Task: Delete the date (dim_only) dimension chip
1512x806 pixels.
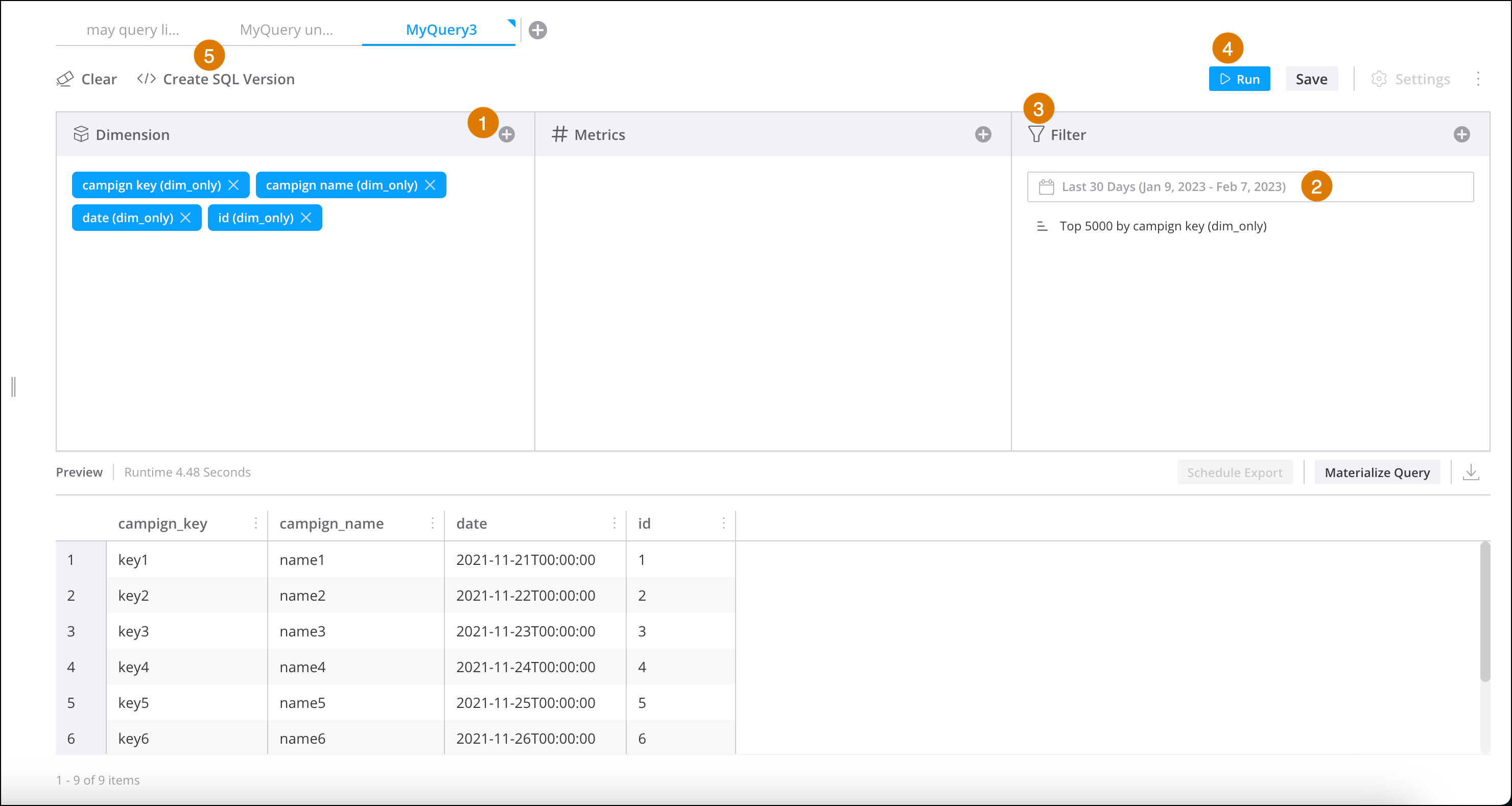Action: pyautogui.click(x=185, y=218)
